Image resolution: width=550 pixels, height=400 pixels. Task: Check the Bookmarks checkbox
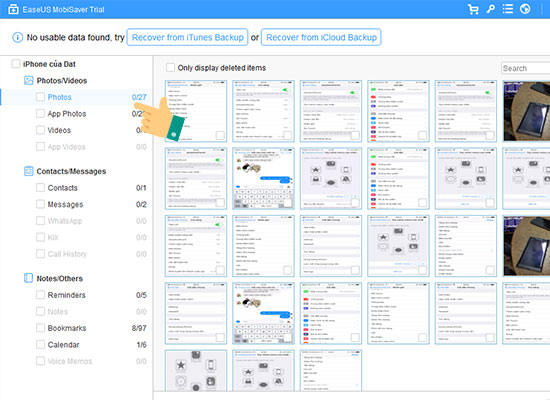(40, 328)
